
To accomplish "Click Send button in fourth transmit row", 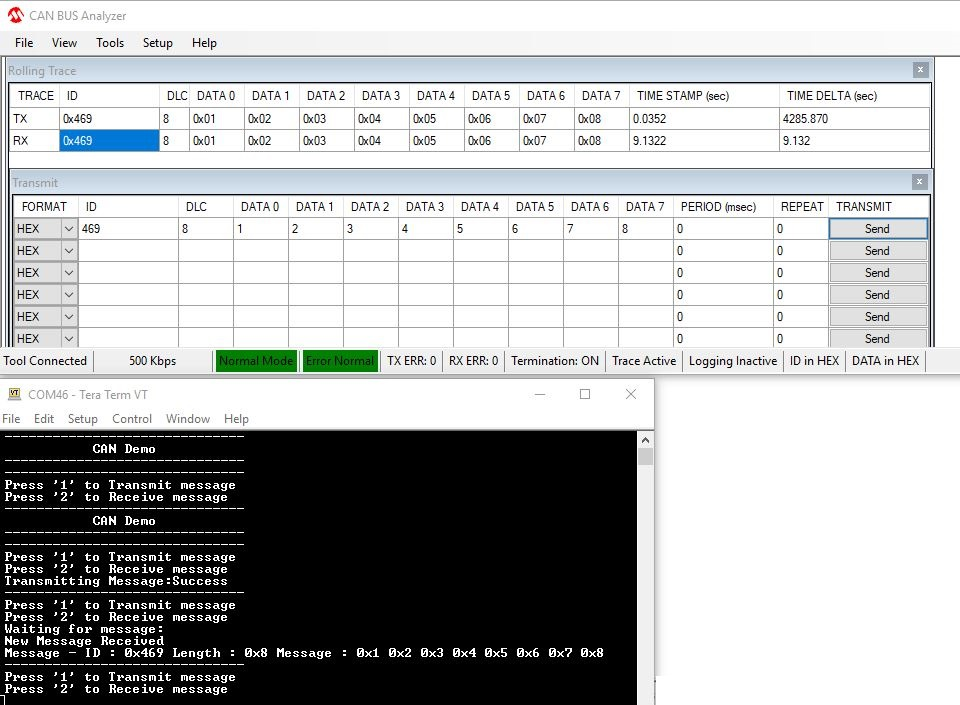I will (878, 295).
